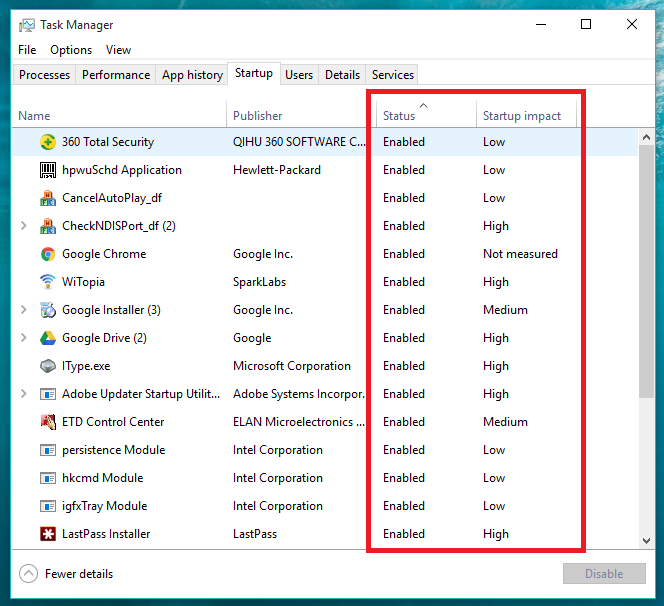Click the Disable button
This screenshot has height=606, width=664.
point(604,574)
